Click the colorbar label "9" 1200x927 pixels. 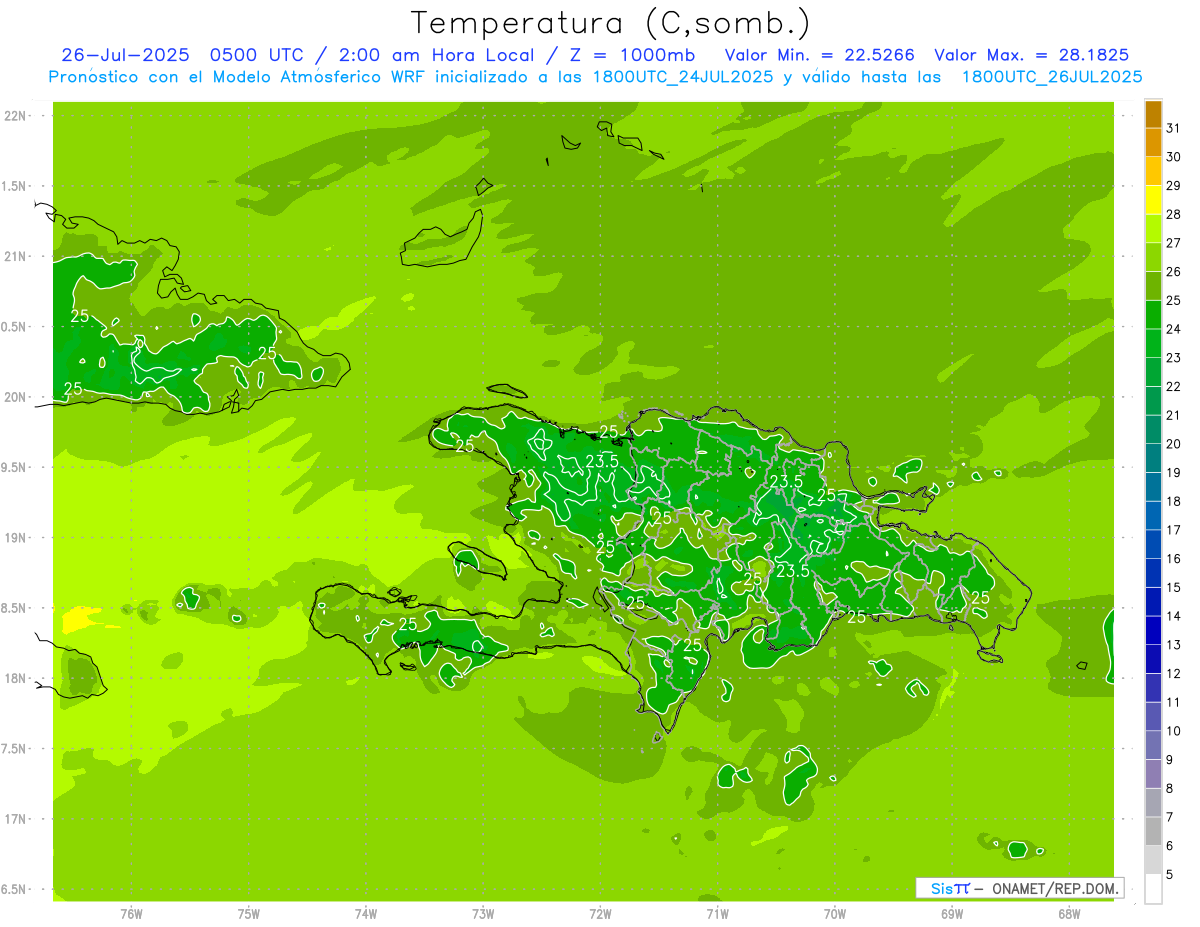tap(1170, 760)
